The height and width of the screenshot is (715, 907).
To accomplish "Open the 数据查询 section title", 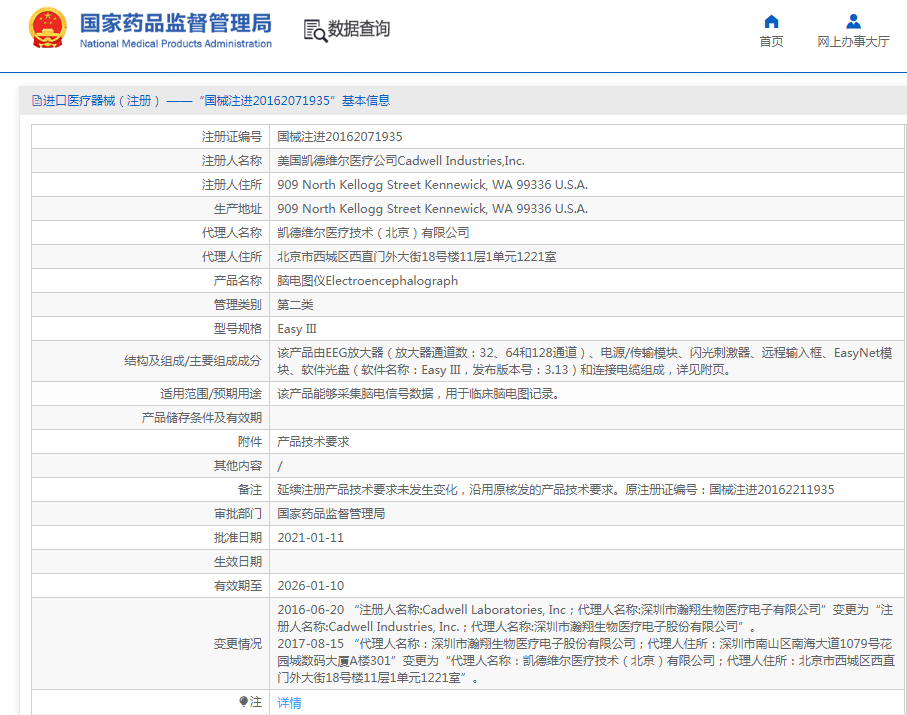I will tap(359, 29).
